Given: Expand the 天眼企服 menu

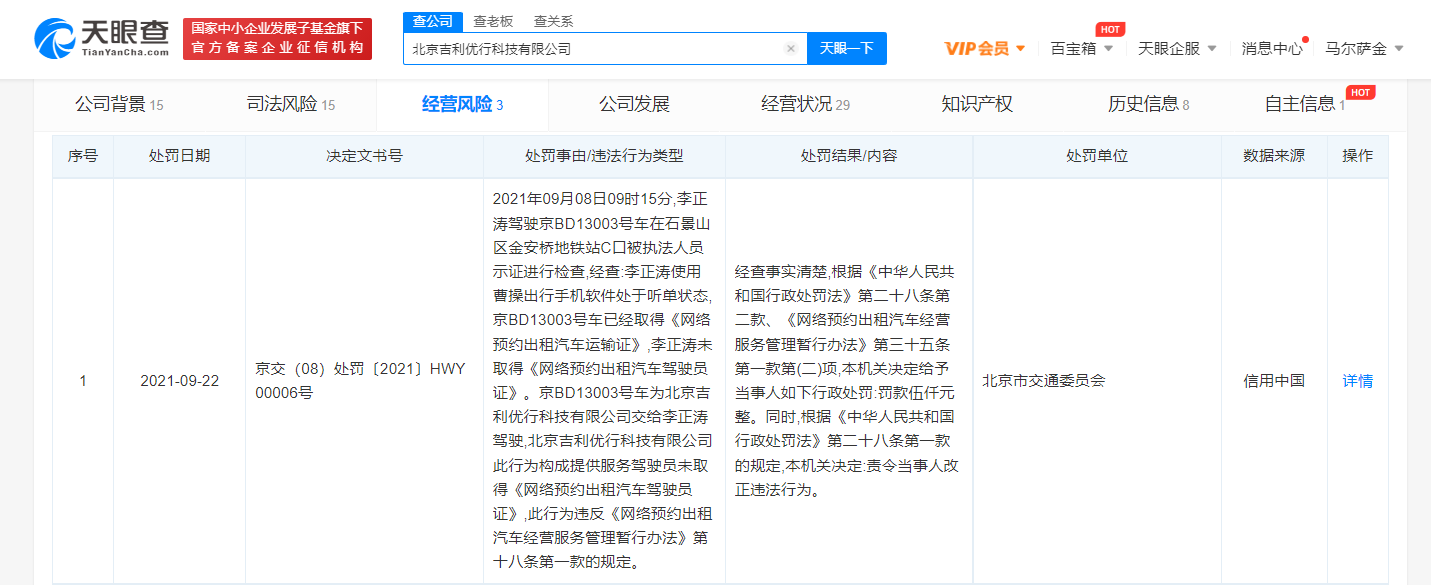Looking at the screenshot, I should coord(1177,48).
